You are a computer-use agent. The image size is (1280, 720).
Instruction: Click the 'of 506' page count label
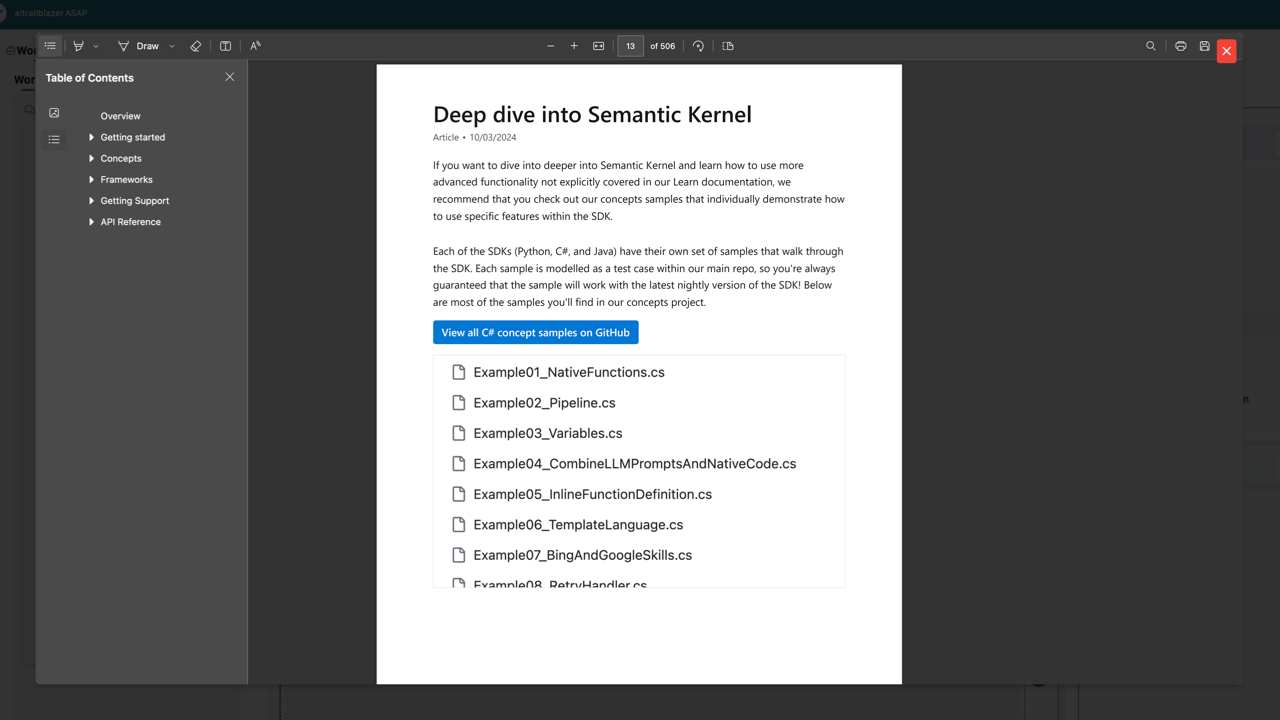[662, 46]
